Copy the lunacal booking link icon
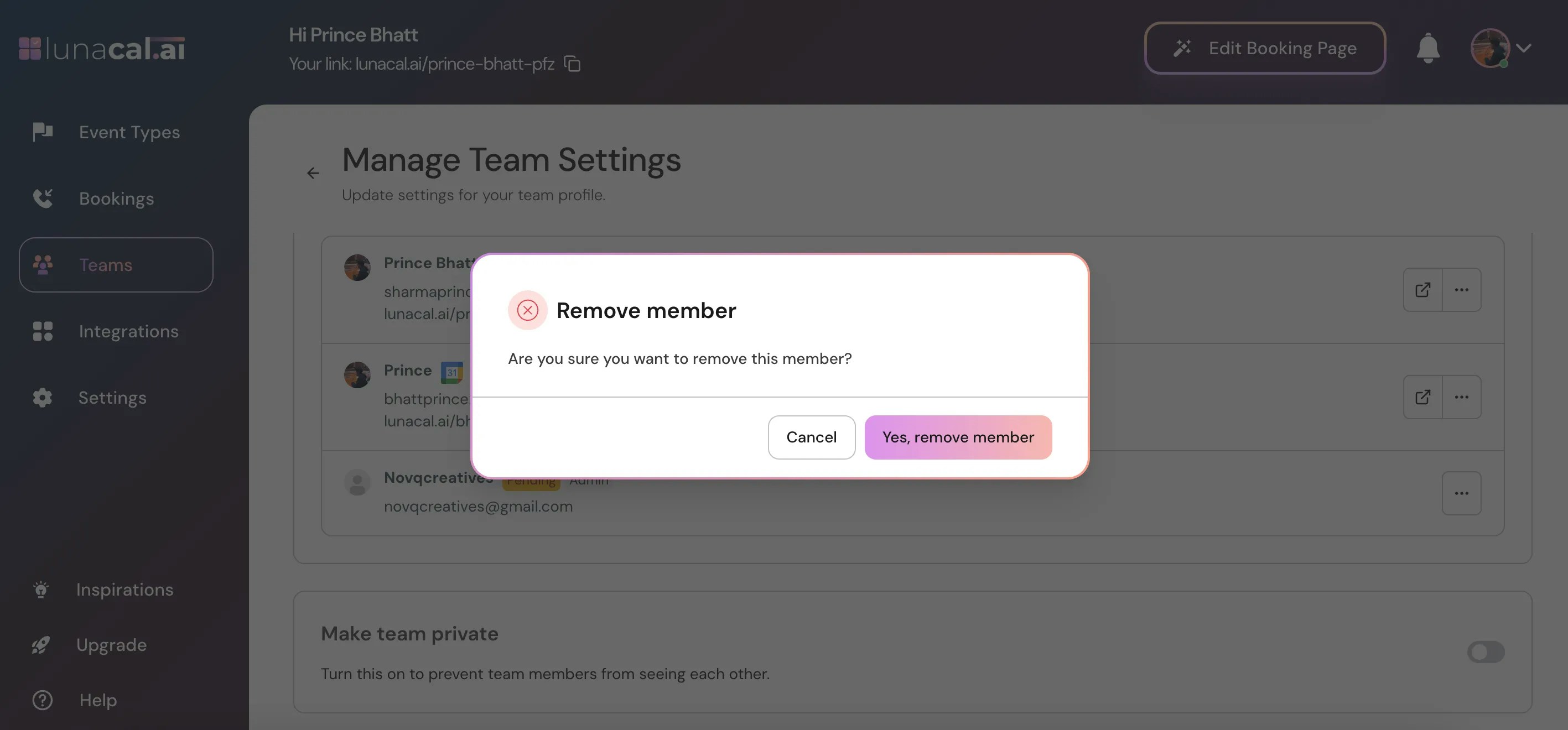Image resolution: width=1568 pixels, height=730 pixels. point(572,64)
